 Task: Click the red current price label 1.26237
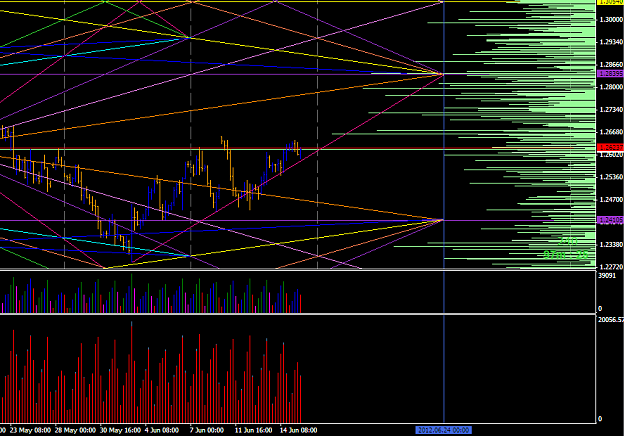[611, 147]
